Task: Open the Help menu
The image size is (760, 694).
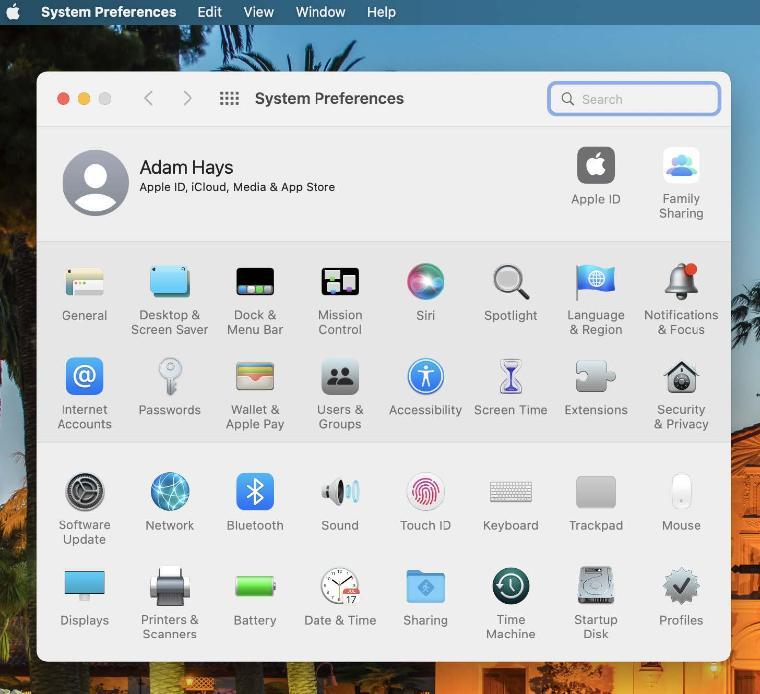Action: pos(381,12)
